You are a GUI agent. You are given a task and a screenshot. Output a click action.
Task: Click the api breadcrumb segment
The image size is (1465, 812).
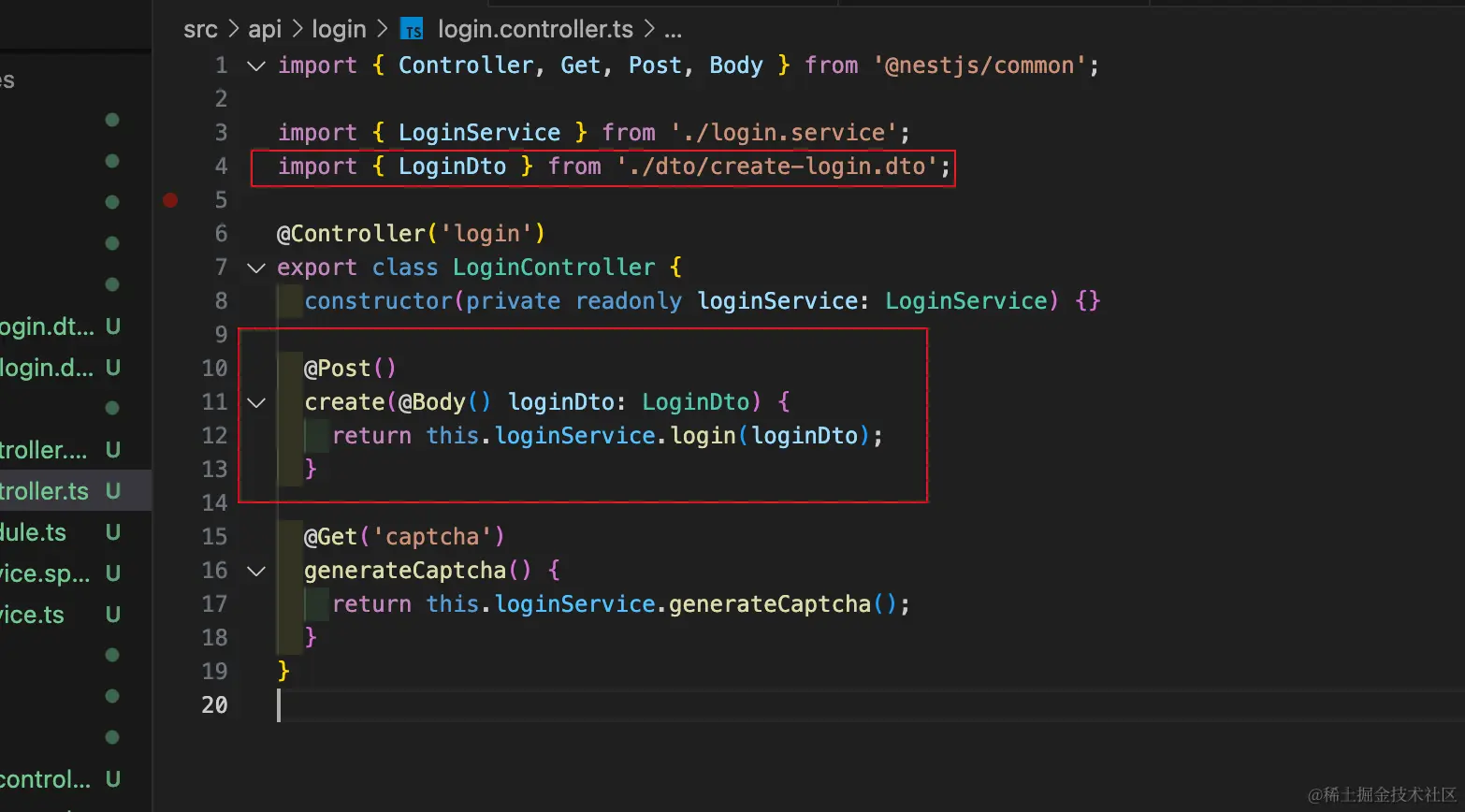(x=265, y=30)
